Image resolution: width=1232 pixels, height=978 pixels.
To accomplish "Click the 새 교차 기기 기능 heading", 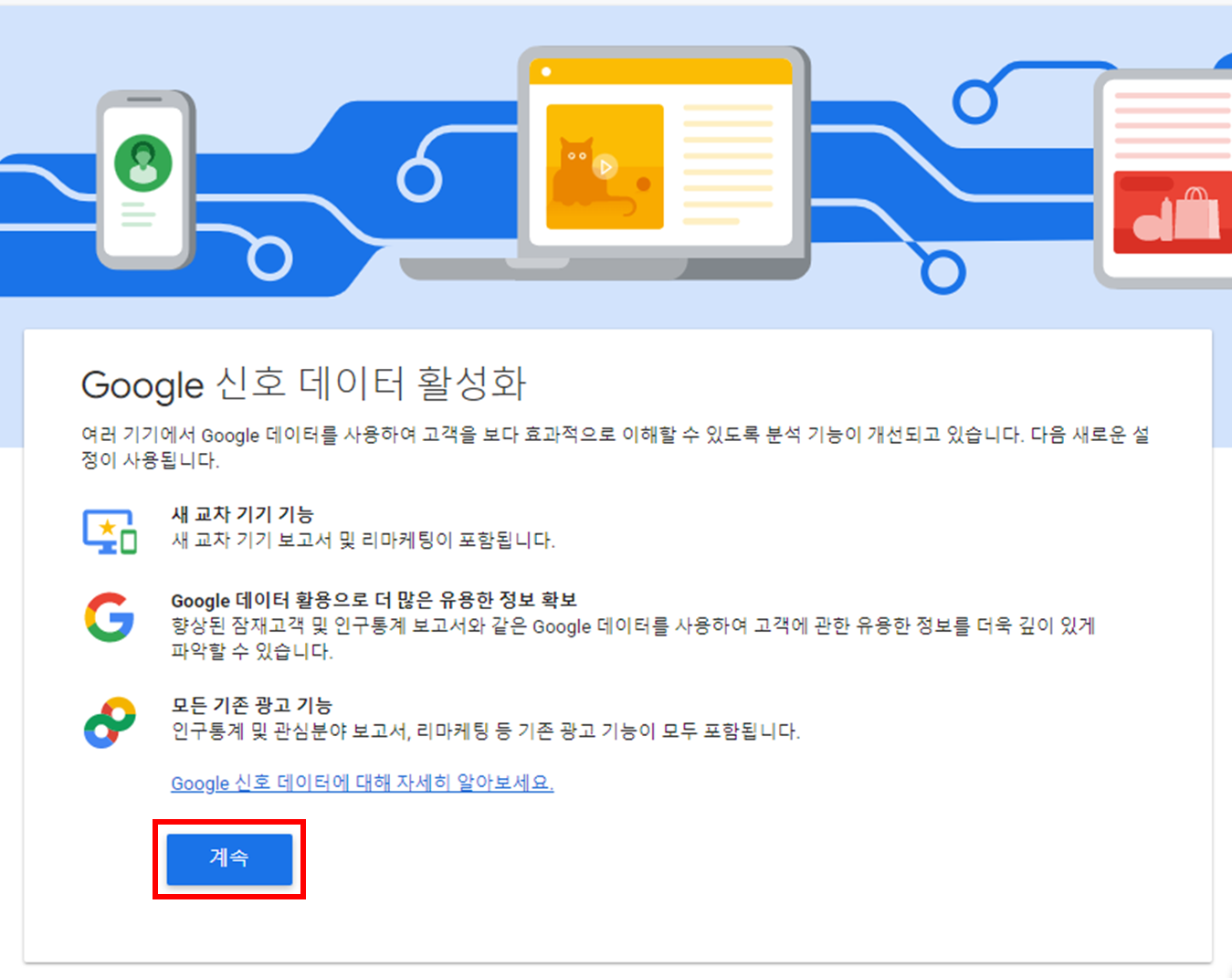I will point(242,514).
